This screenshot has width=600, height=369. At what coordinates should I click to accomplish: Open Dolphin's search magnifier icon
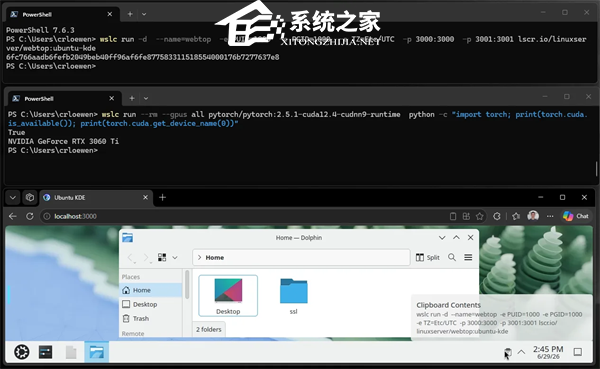(452, 257)
